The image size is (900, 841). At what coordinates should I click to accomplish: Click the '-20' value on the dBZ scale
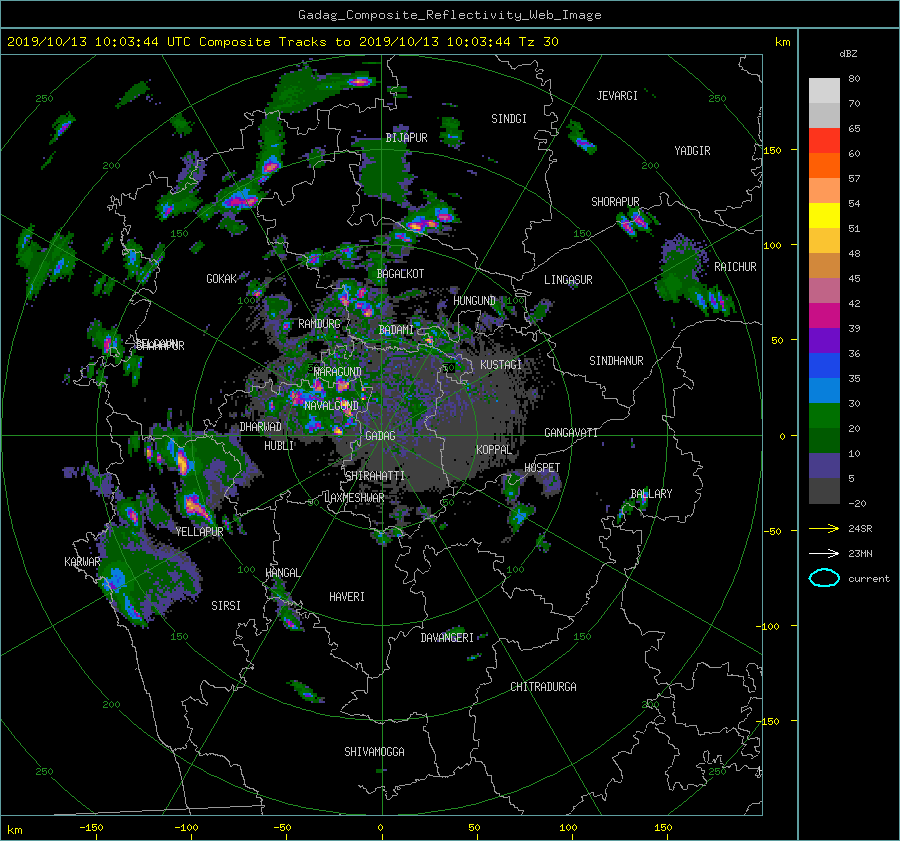tap(857, 503)
